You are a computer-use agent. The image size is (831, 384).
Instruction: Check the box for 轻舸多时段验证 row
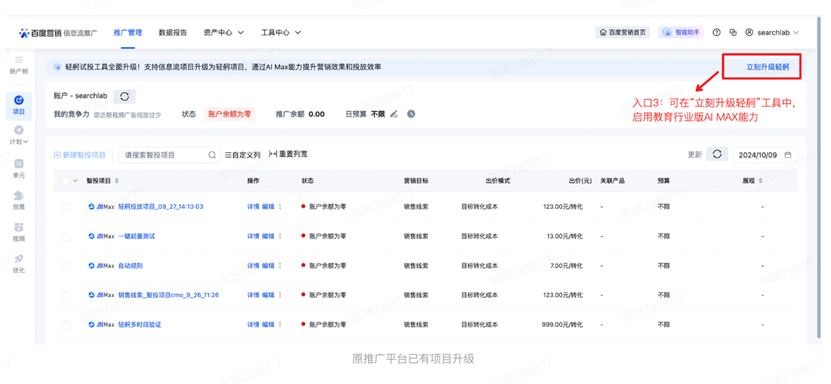point(66,325)
